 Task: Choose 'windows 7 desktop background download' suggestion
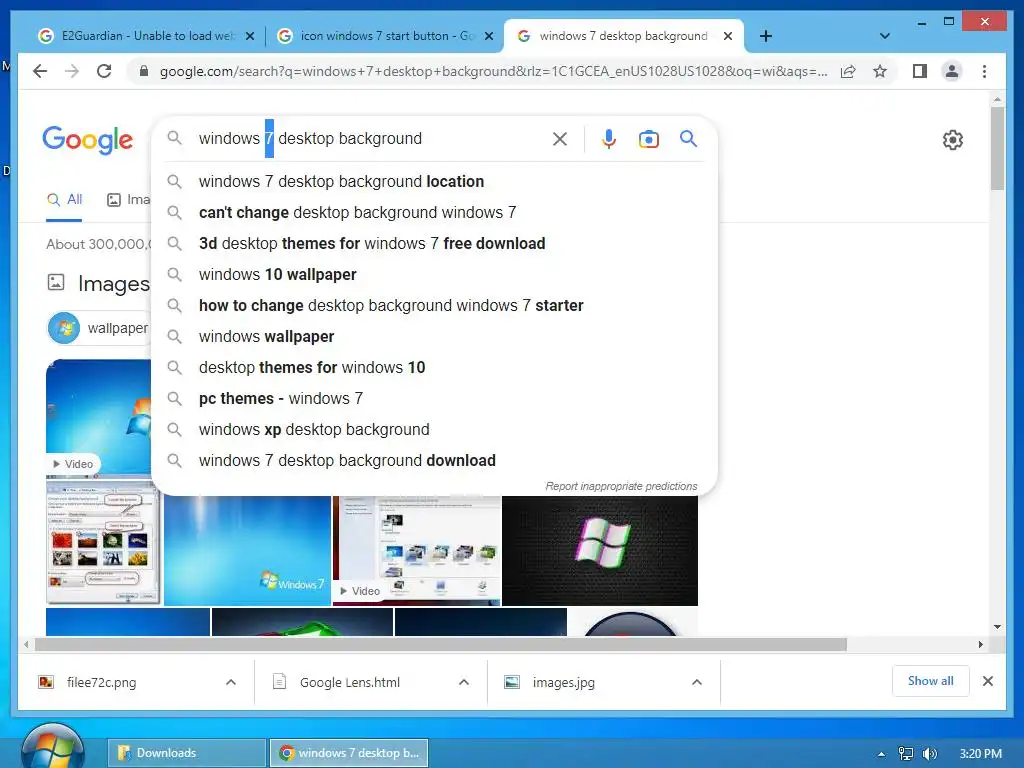coord(434,460)
